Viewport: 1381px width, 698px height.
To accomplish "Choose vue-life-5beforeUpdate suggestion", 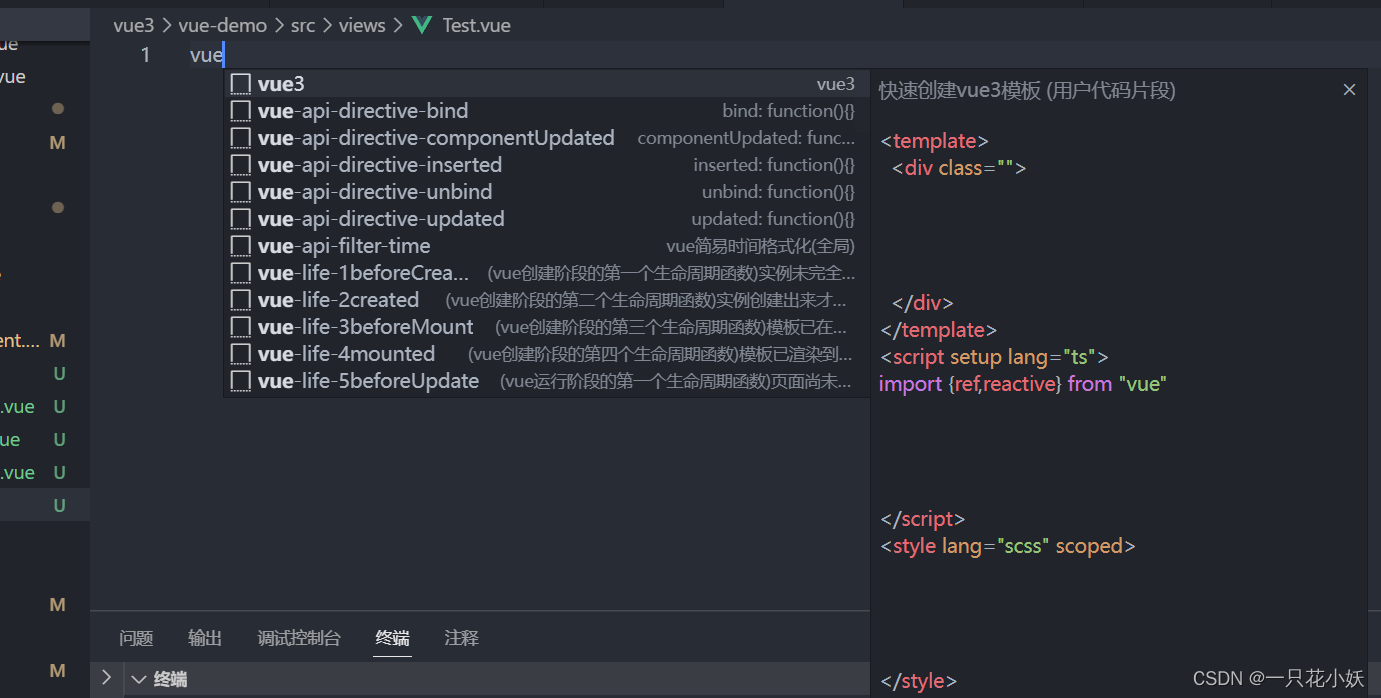I will click(546, 381).
